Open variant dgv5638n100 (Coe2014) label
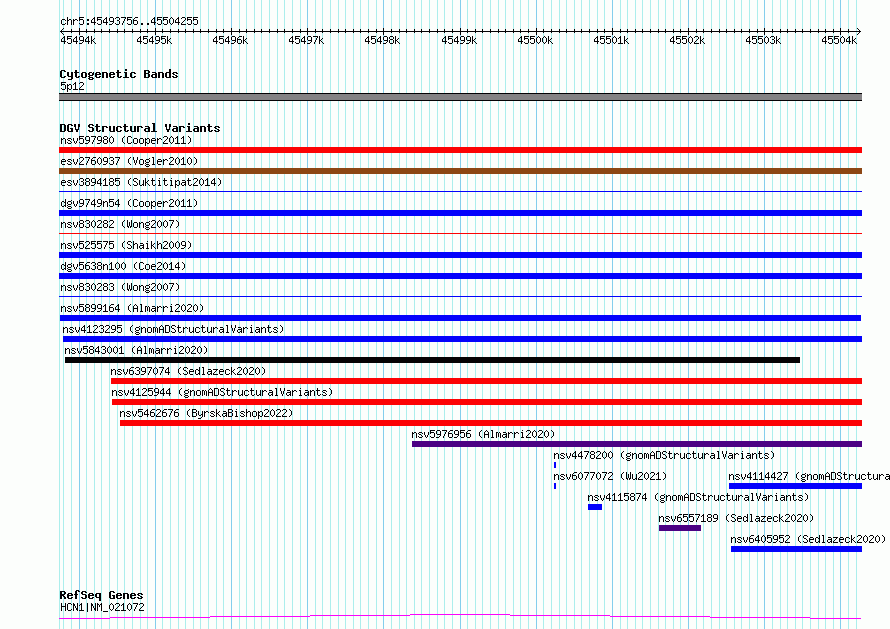 123,266
